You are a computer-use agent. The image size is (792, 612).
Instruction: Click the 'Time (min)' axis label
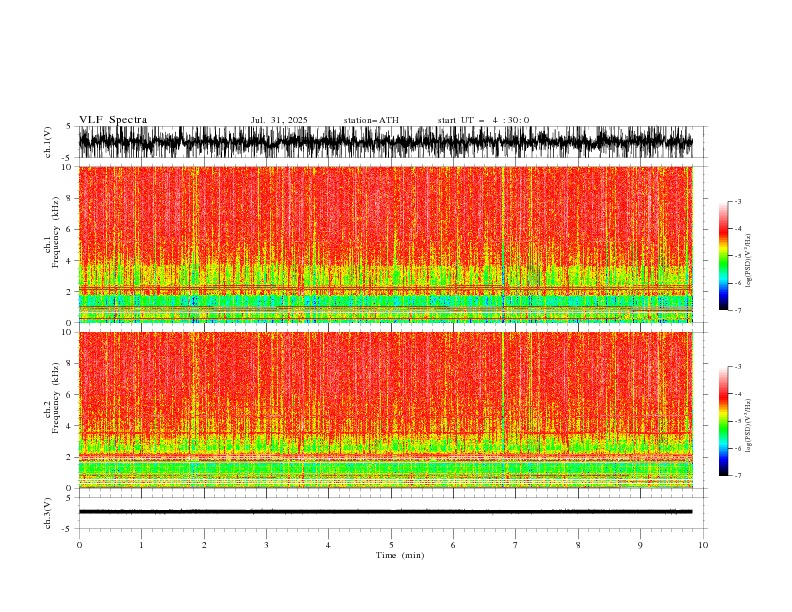(400, 555)
